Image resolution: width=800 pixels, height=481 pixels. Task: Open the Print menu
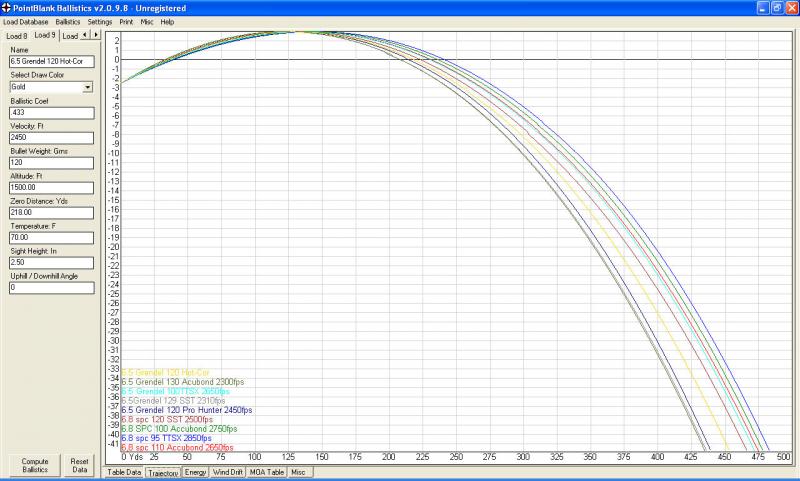(128, 21)
